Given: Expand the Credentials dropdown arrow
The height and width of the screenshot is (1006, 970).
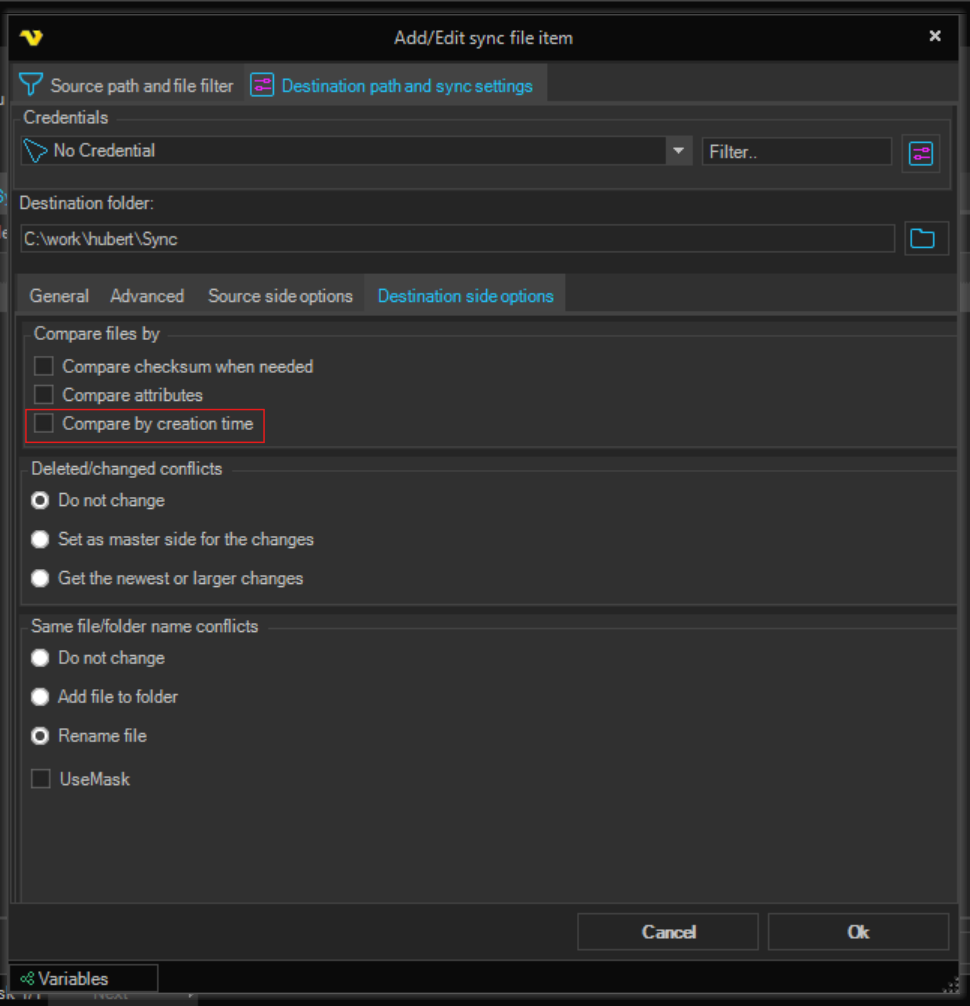Looking at the screenshot, I should pos(678,151).
